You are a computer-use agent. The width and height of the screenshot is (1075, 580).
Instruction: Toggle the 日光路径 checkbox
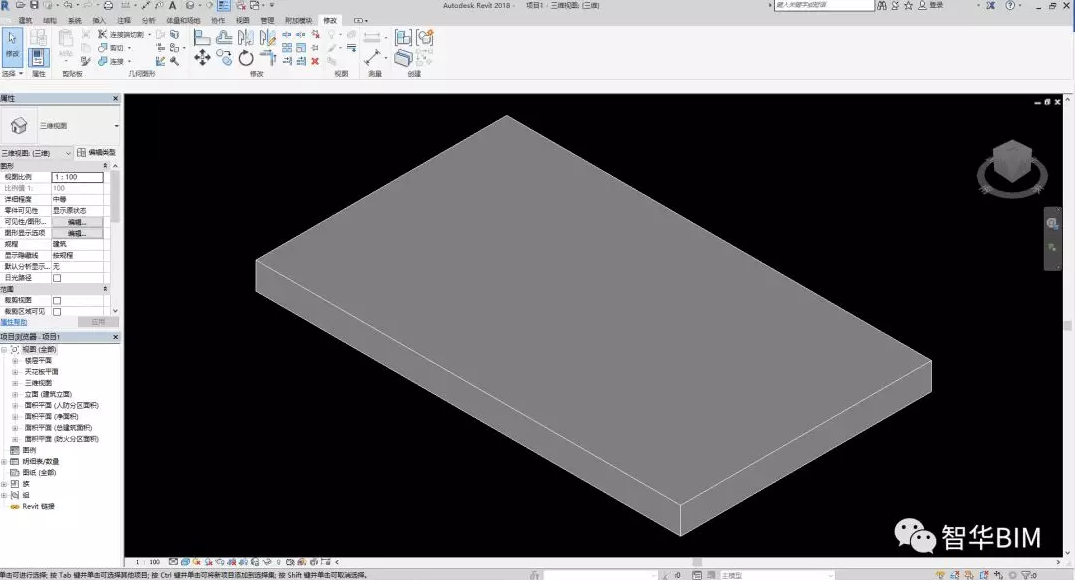coord(57,278)
